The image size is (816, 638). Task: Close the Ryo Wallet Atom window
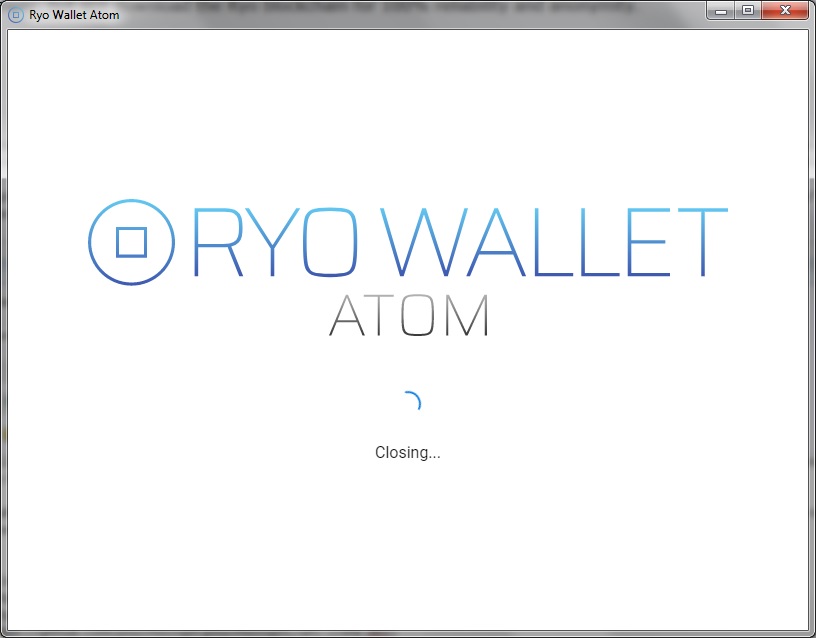pos(785,11)
